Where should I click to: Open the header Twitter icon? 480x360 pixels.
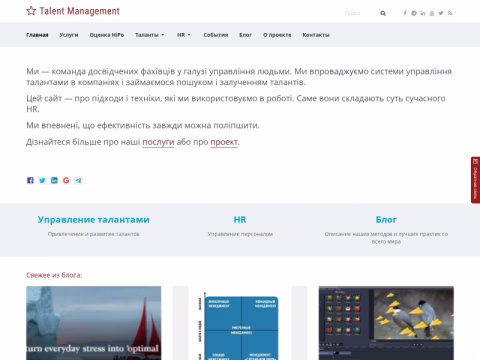click(x=441, y=13)
